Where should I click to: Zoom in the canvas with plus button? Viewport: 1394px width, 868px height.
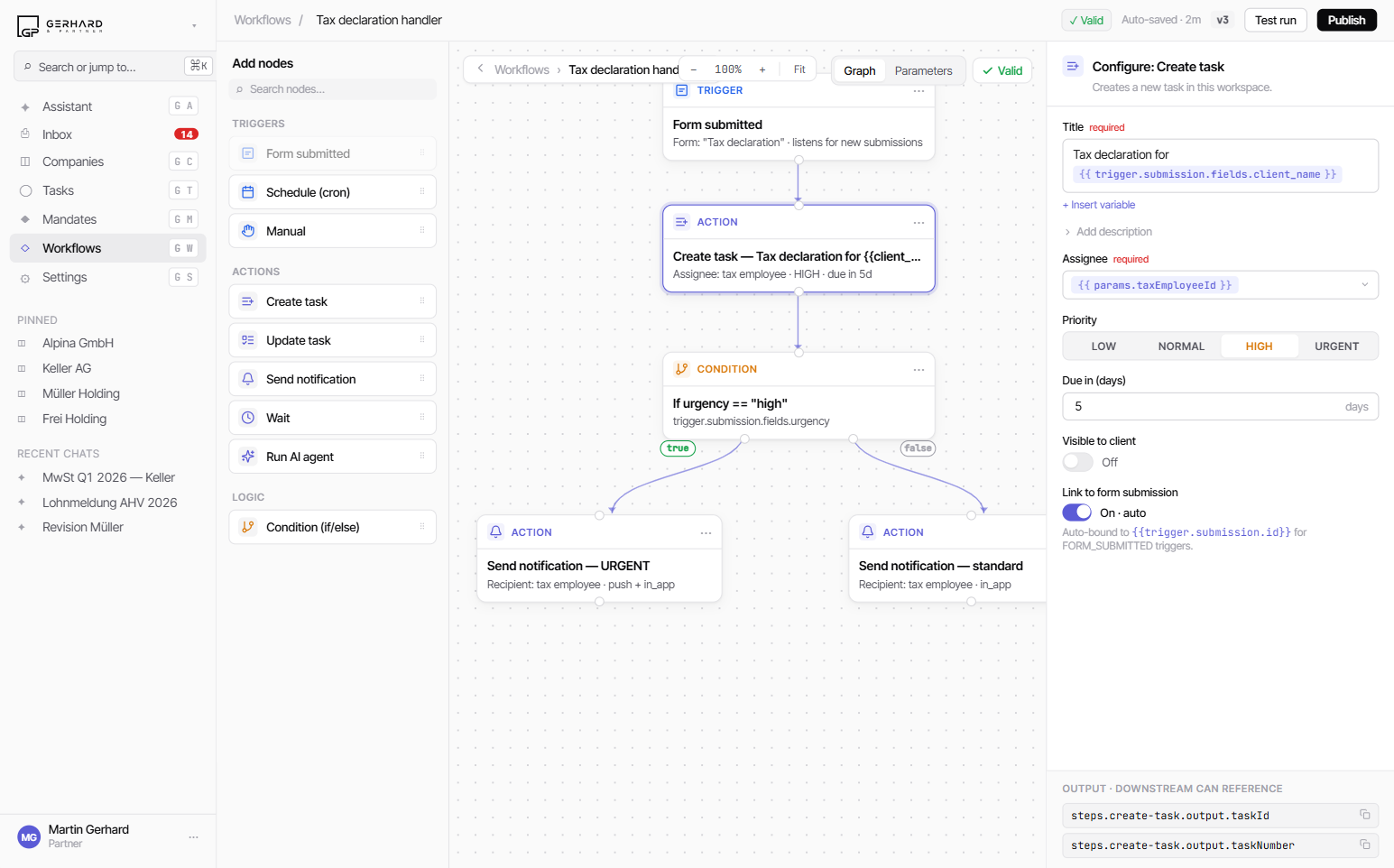[762, 69]
